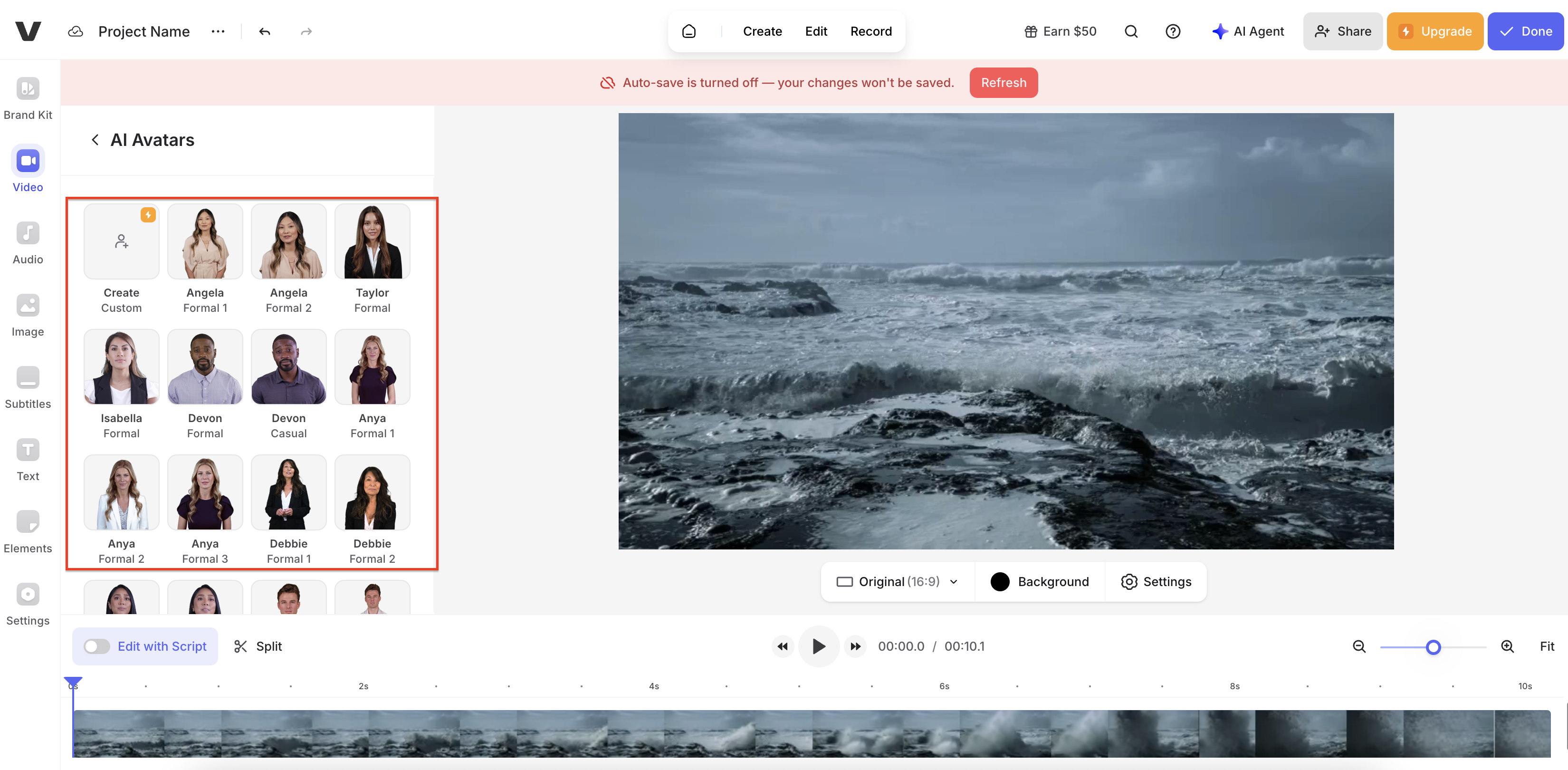Click the Upgrade button
1568x770 pixels.
tap(1434, 32)
